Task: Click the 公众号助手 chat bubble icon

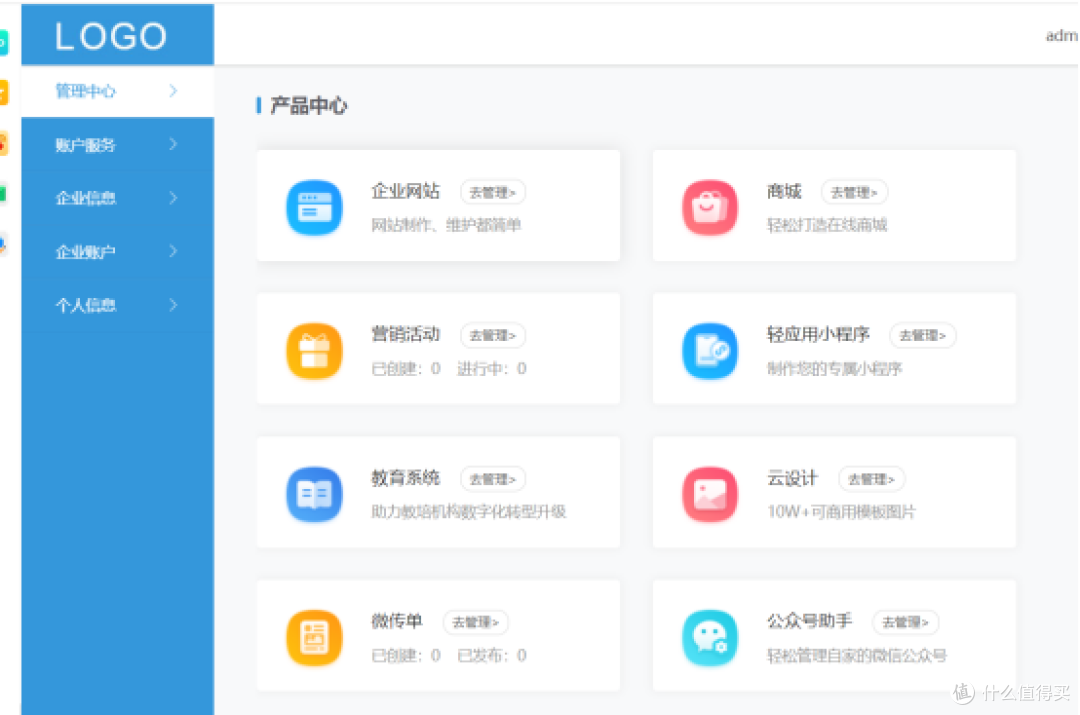Action: (710, 637)
